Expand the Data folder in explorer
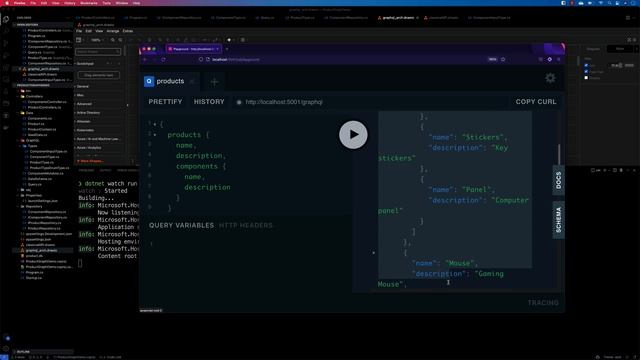The image size is (640, 360). [x=30, y=113]
